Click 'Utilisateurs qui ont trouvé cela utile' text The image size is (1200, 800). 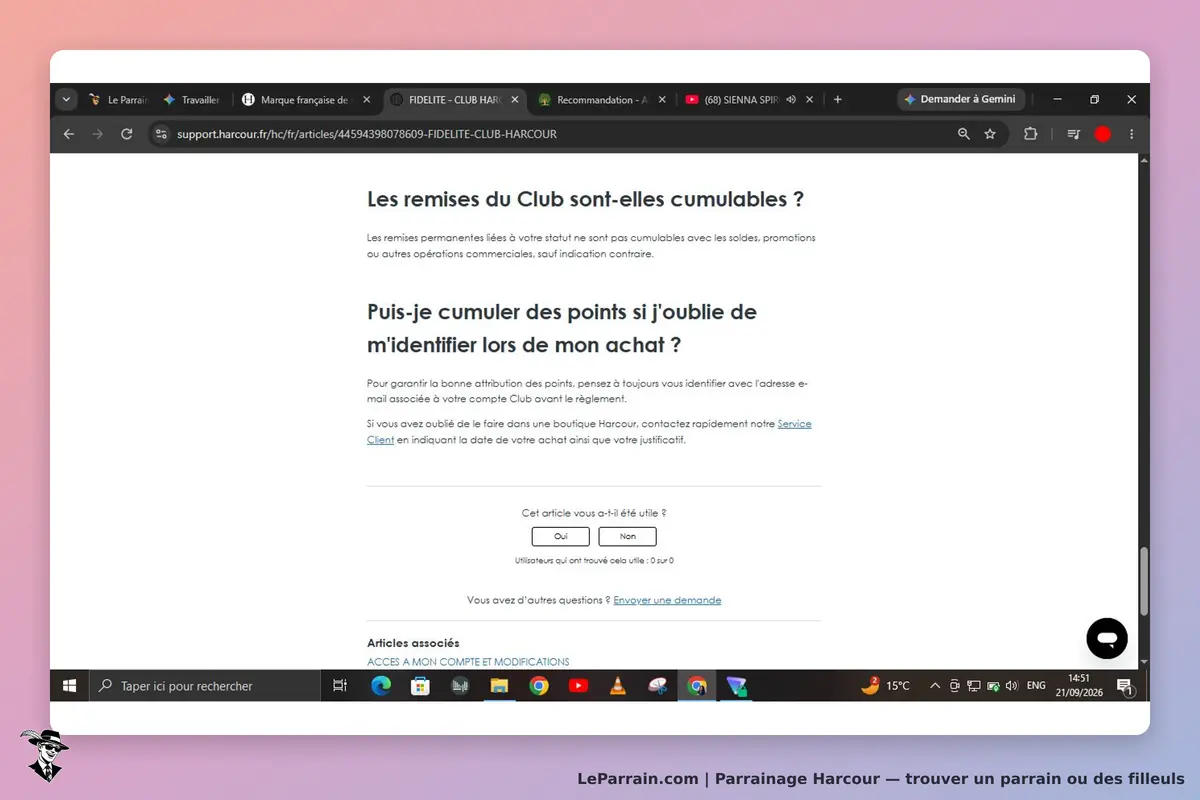tap(594, 561)
